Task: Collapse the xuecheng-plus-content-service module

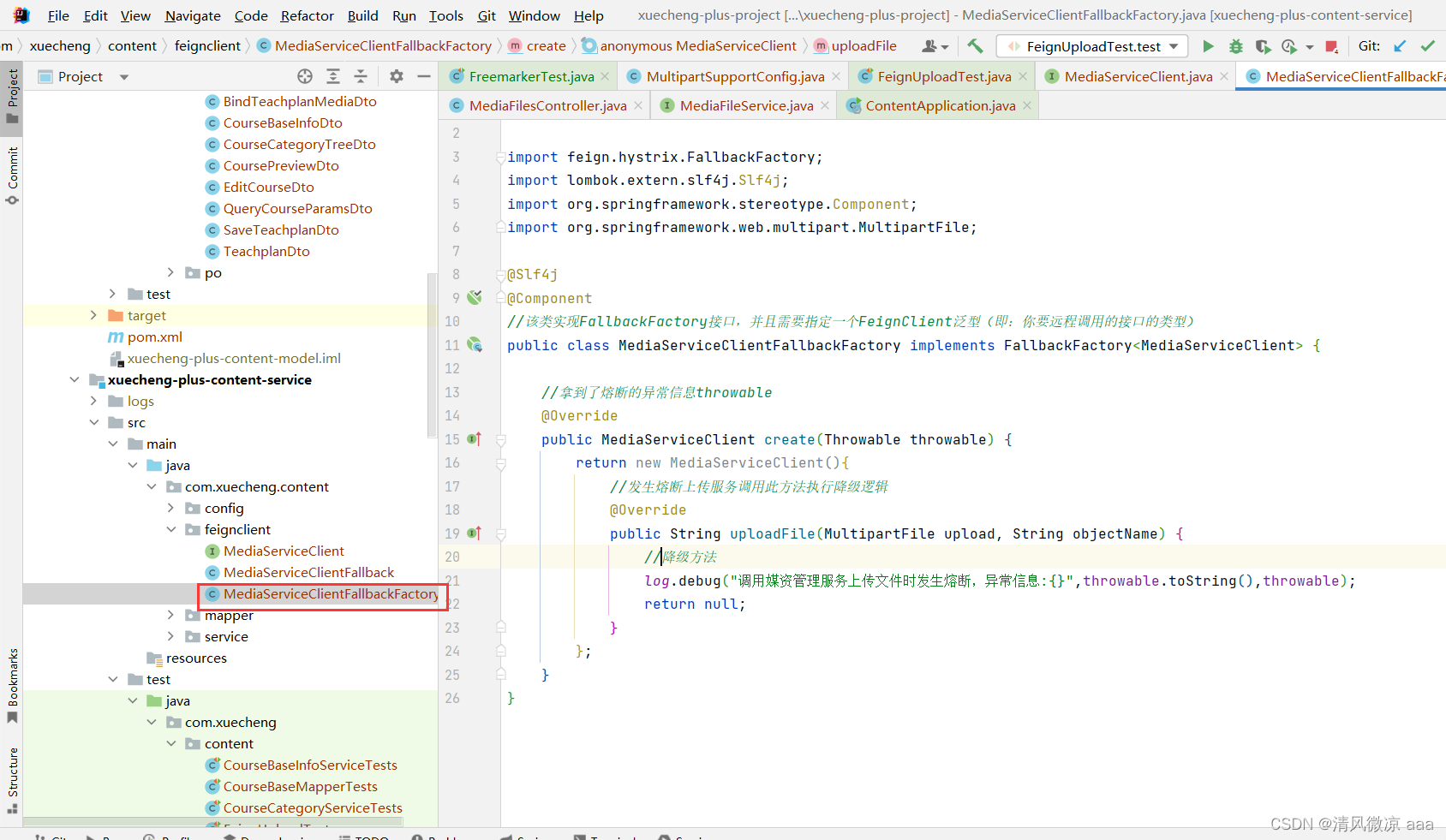Action: (75, 379)
